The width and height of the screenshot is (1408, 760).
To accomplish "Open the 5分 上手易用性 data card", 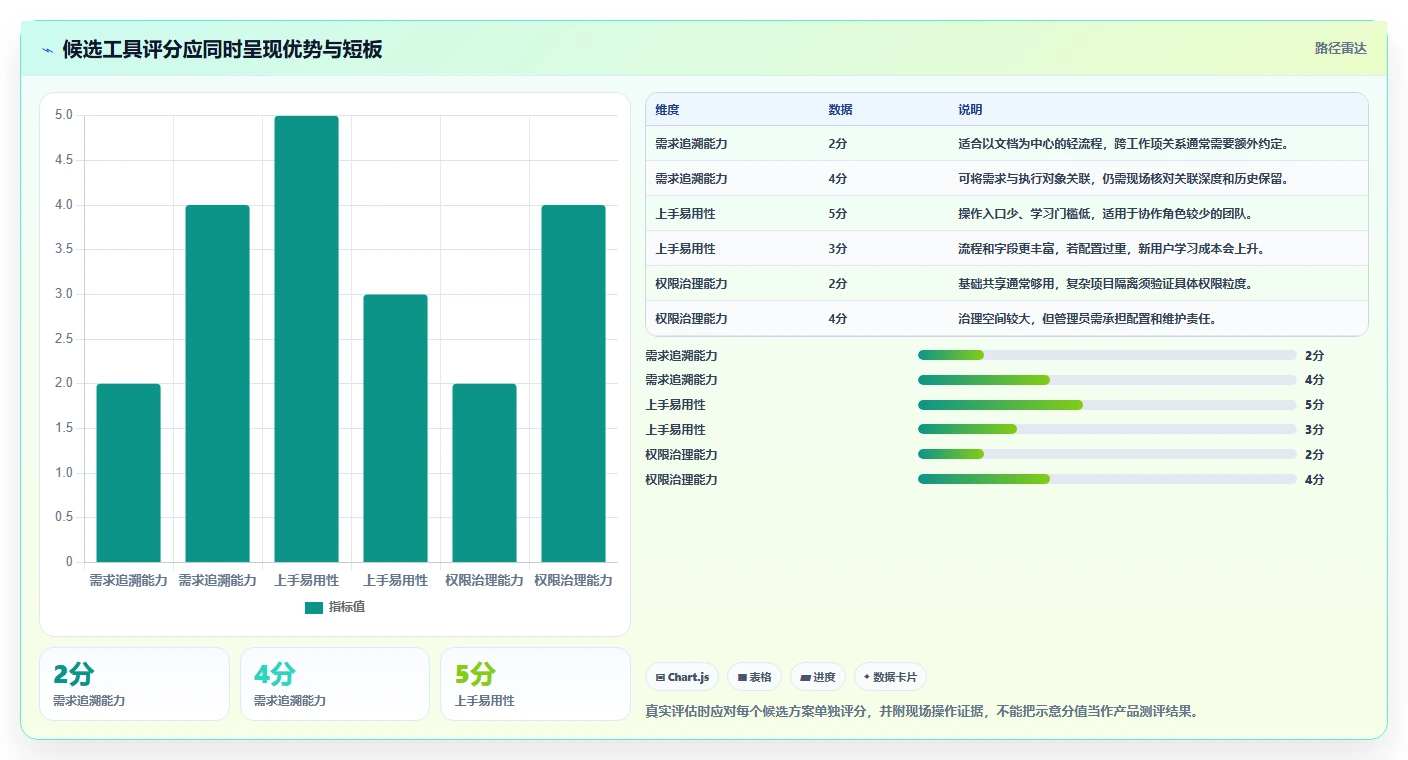I will 535,684.
